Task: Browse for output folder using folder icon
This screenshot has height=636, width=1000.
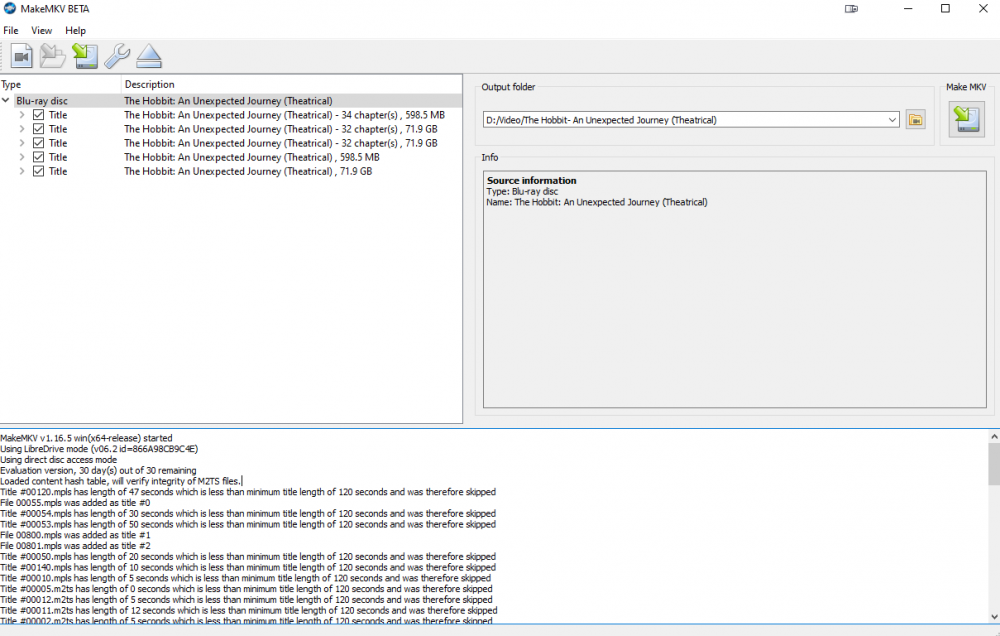Action: click(916, 119)
